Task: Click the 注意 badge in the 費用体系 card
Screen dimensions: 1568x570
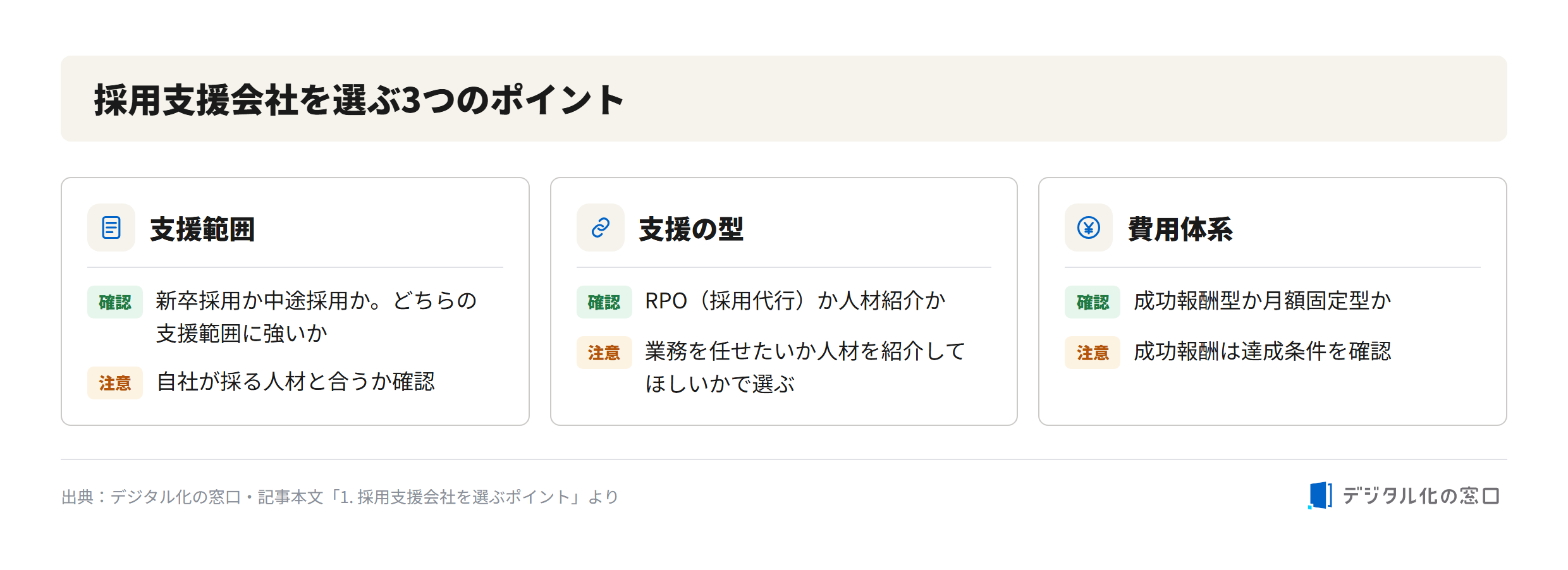Action: pos(1093,353)
